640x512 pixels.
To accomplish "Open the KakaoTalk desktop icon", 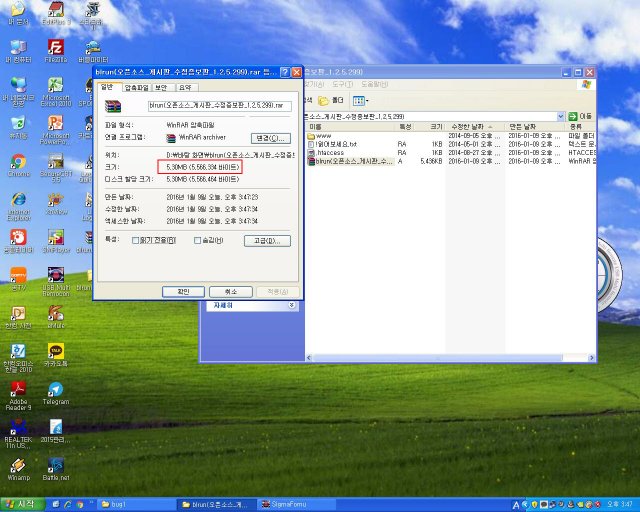I will click(56, 354).
